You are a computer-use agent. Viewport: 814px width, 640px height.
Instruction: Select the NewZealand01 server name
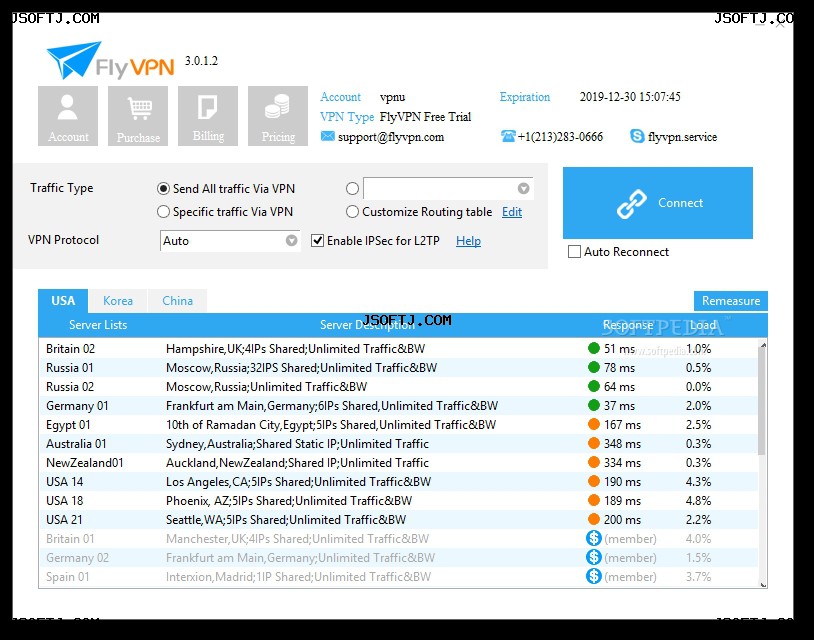click(x=85, y=463)
